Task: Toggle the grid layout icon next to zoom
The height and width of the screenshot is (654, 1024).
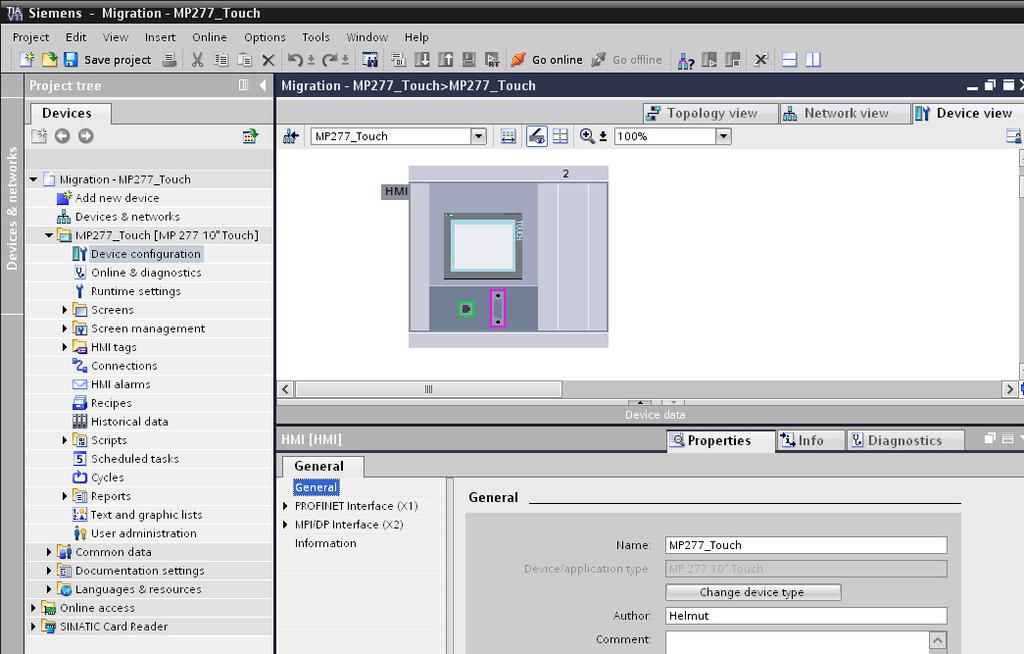Action: (x=560, y=136)
